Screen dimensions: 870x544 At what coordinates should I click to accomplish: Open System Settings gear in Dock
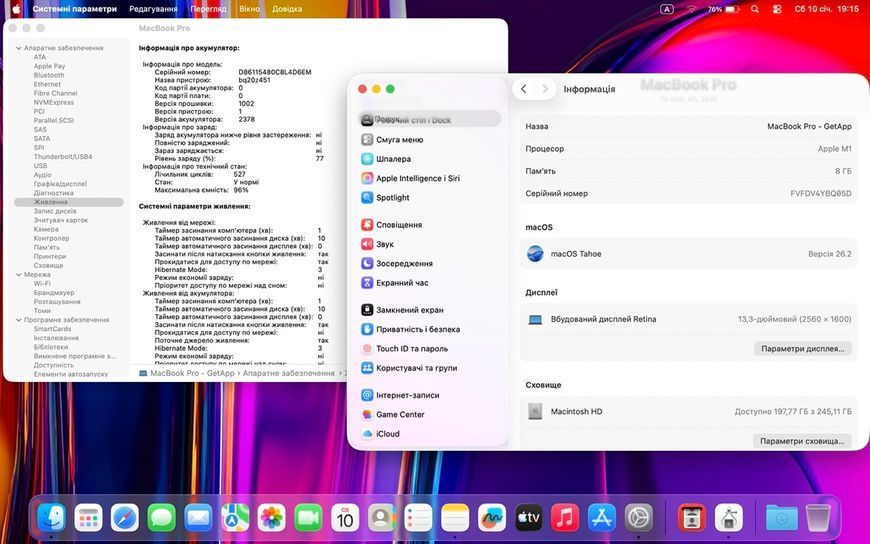point(639,518)
